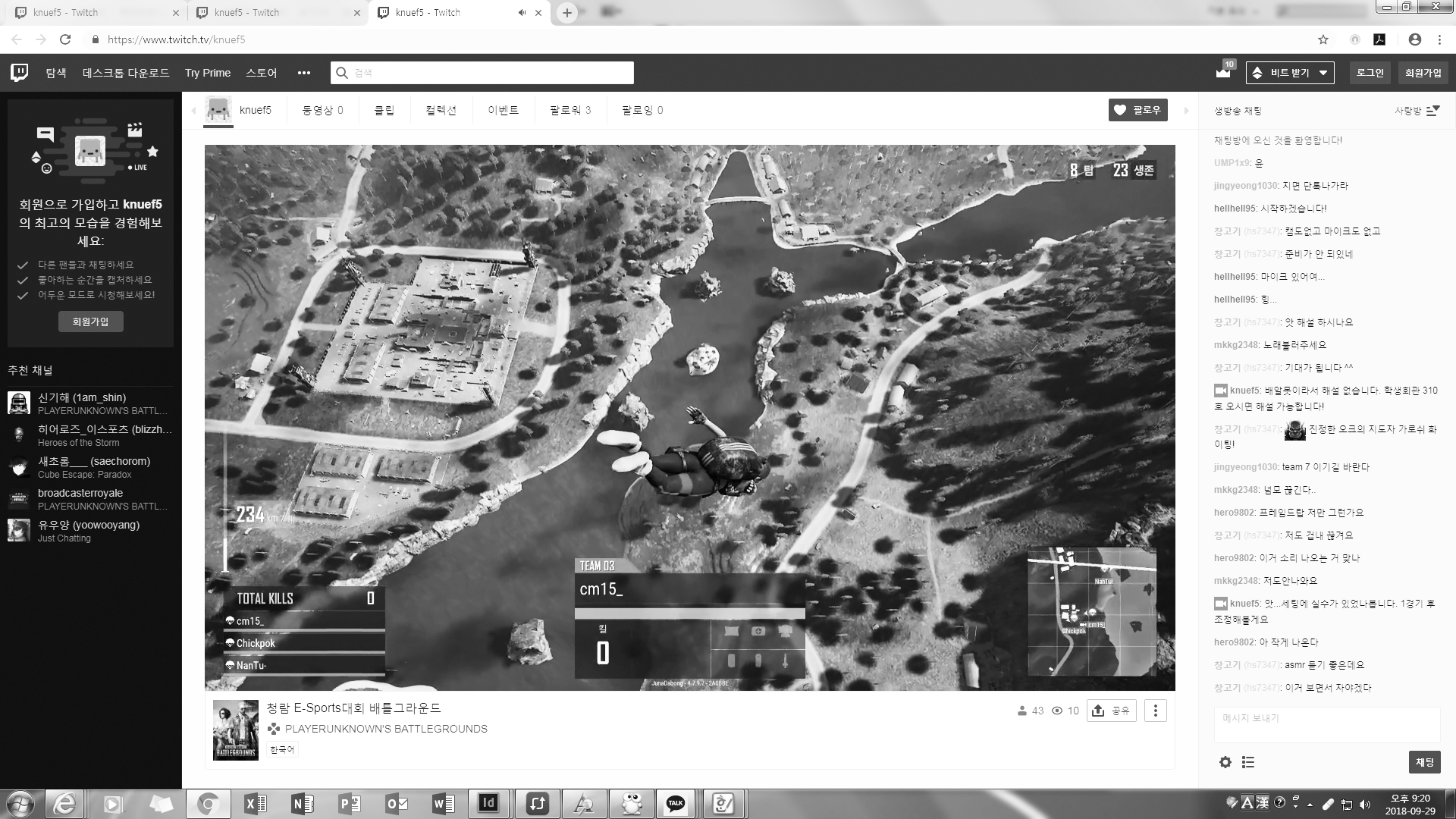Viewport: 1456px width, 819px height.
Task: Collapse the left sidebar arrow
Action: point(193,111)
